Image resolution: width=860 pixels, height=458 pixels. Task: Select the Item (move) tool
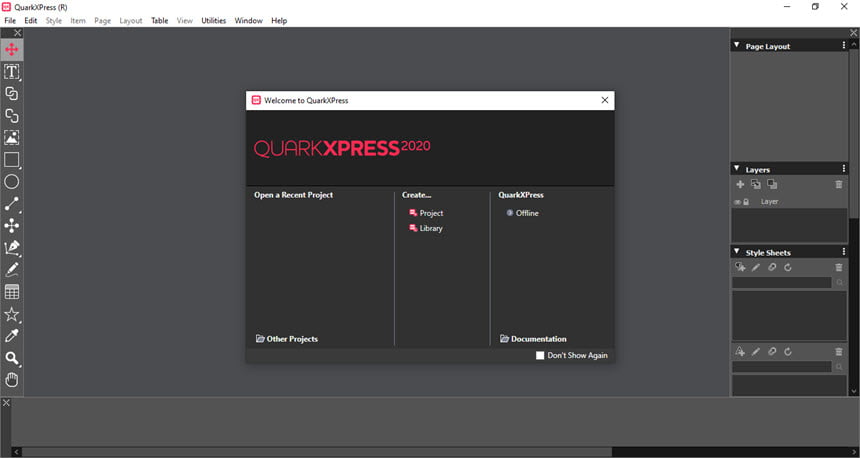tap(12, 49)
